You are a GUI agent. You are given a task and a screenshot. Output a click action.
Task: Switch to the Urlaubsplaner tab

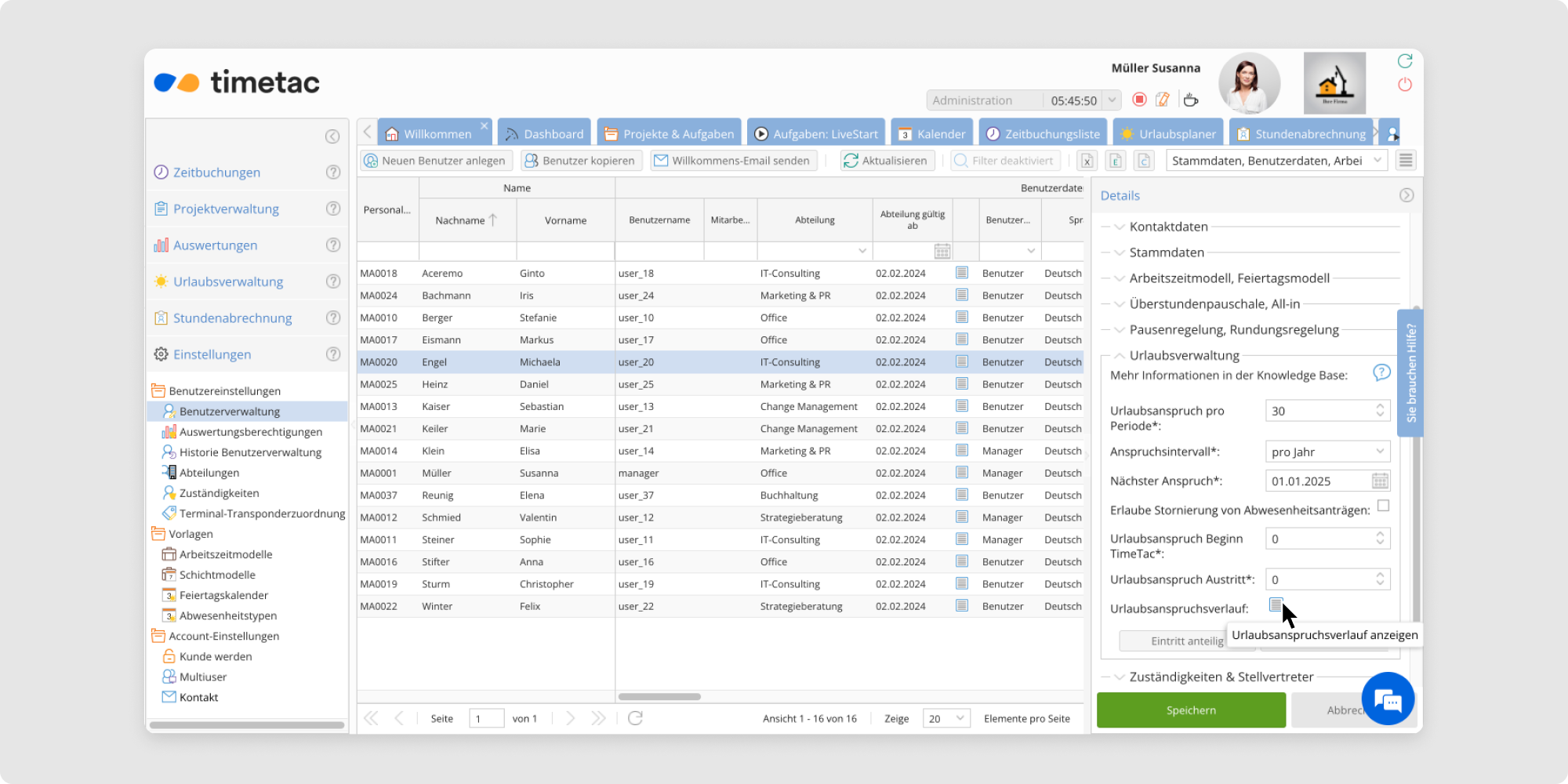tap(1168, 134)
